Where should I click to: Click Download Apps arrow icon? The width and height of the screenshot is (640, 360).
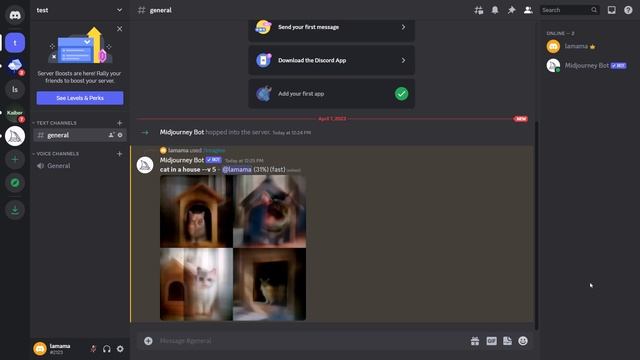[x=15, y=210]
